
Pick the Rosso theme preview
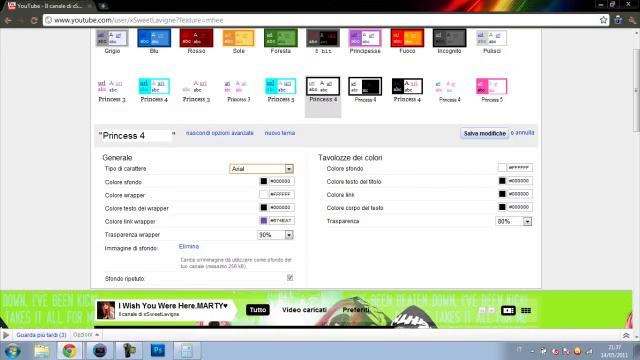[x=196, y=38]
